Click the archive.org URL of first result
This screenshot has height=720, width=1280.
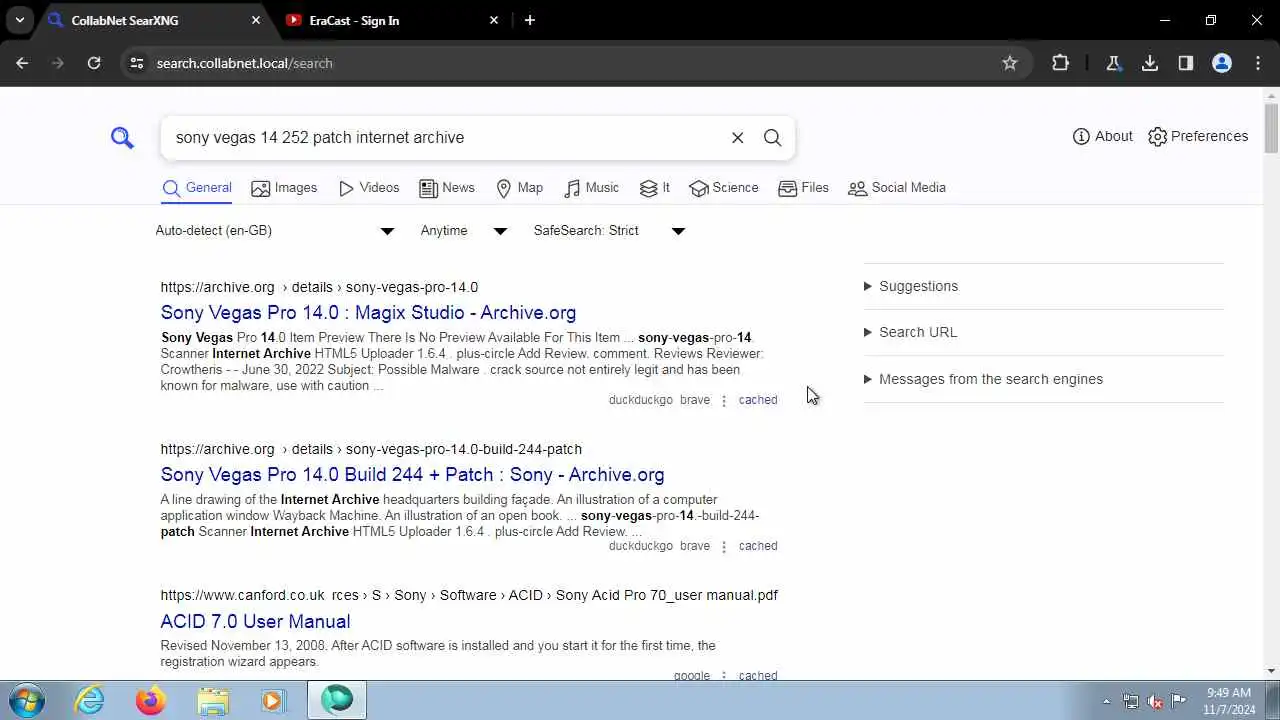click(319, 287)
